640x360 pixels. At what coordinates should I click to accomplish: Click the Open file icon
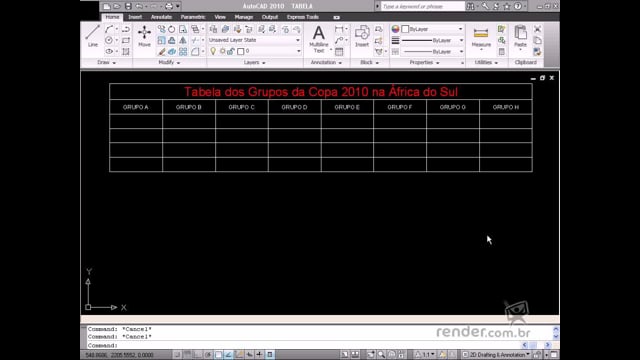coord(117,6)
